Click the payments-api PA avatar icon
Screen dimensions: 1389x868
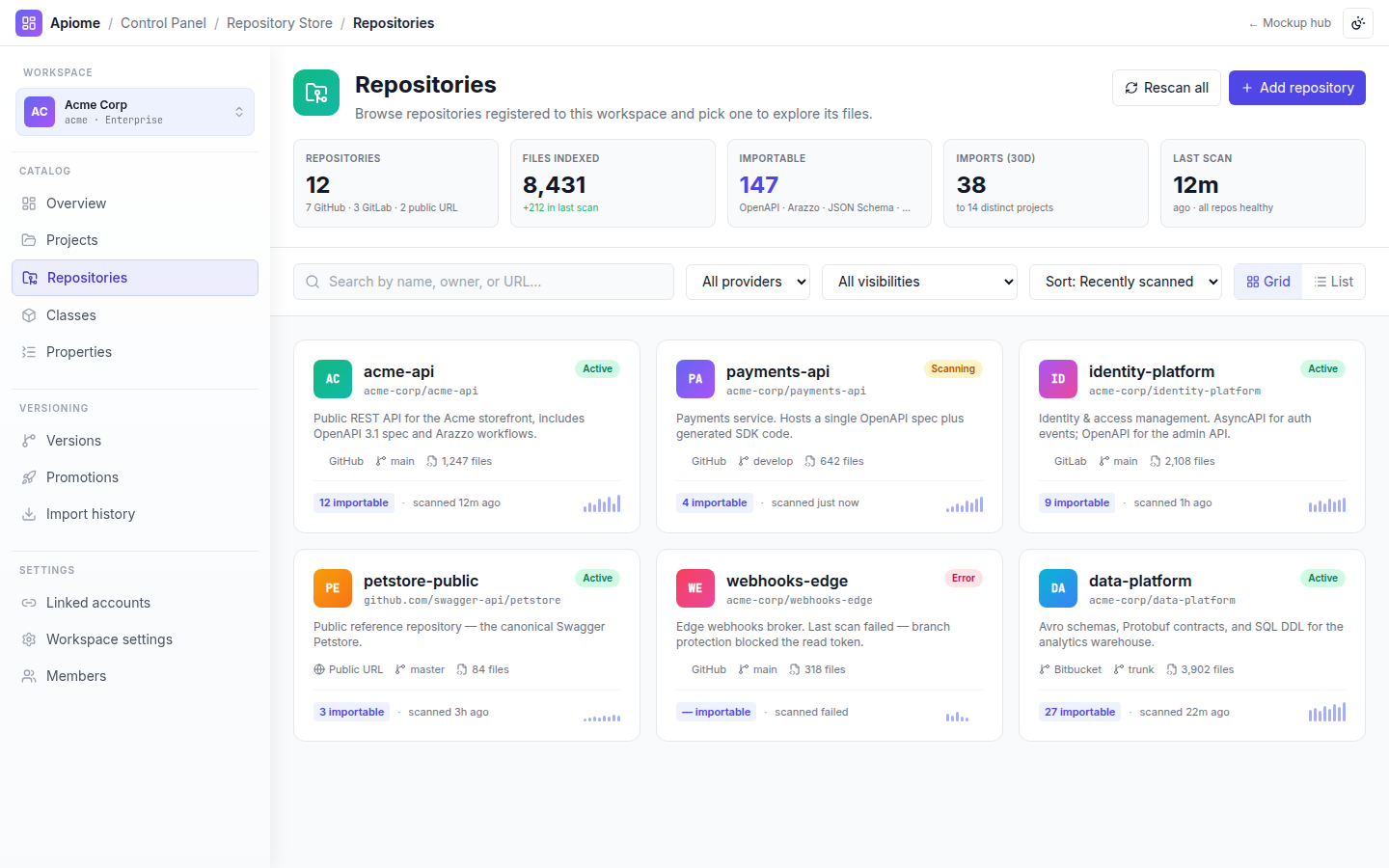click(695, 379)
